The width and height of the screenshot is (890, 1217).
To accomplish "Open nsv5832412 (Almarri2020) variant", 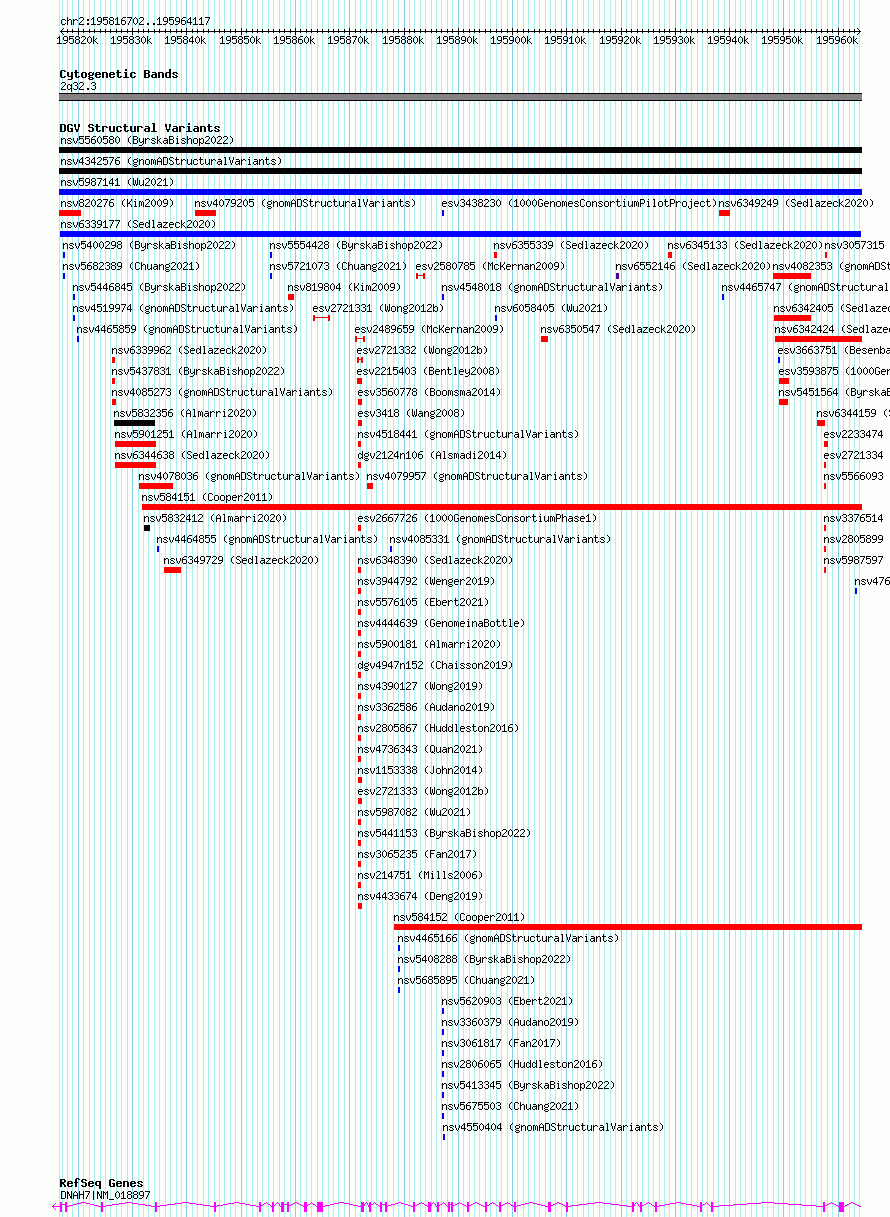I will pyautogui.click(x=215, y=518).
